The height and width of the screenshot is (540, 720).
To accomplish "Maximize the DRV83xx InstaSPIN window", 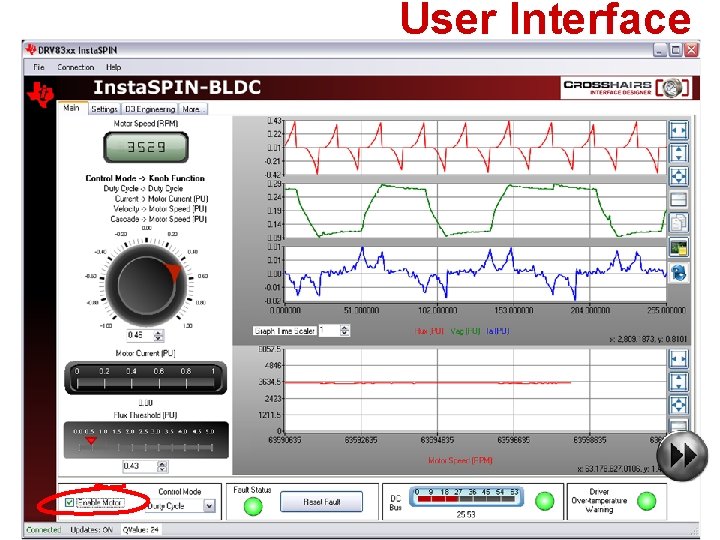I will tap(675, 50).
